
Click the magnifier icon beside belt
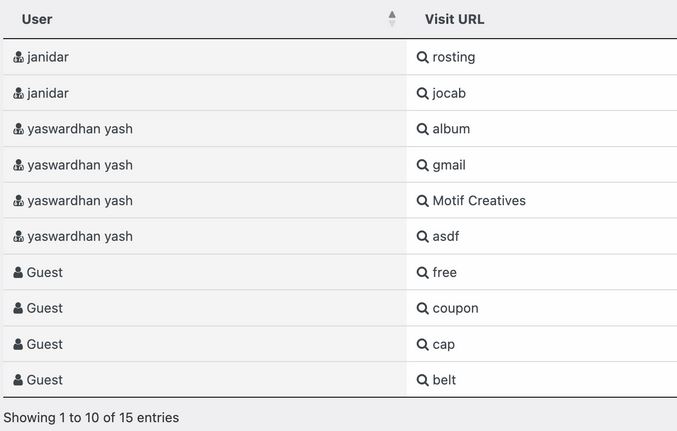pyautogui.click(x=422, y=380)
